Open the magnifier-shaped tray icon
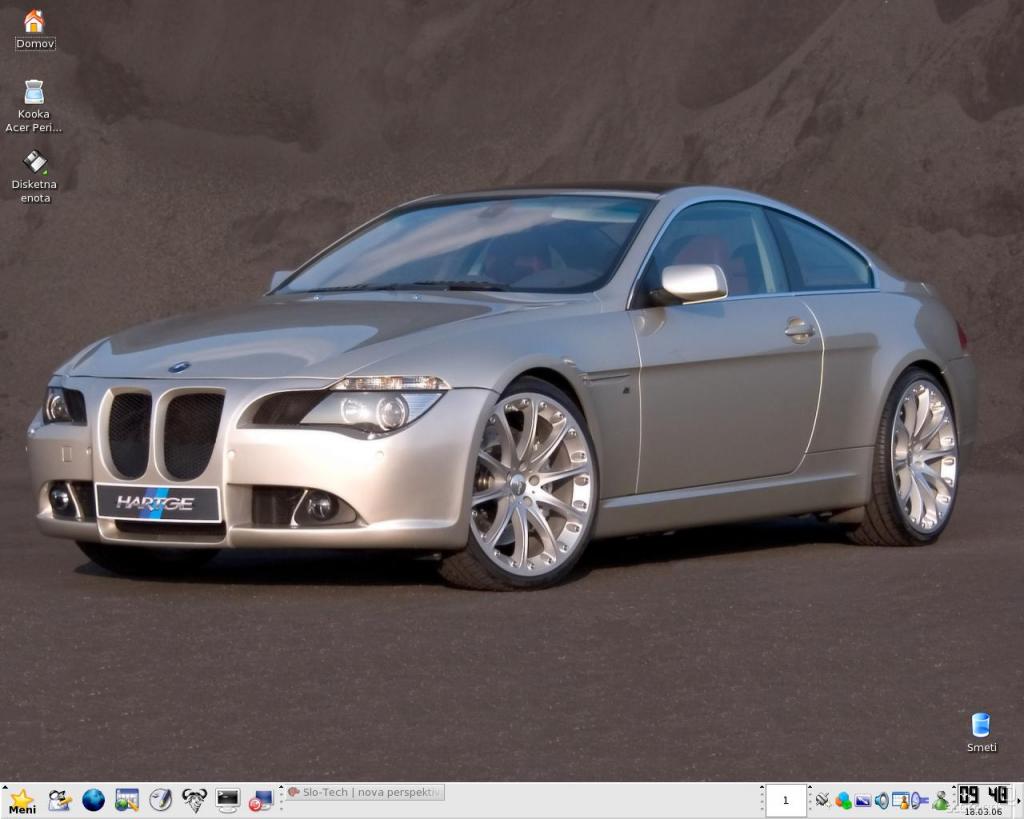 [920, 800]
